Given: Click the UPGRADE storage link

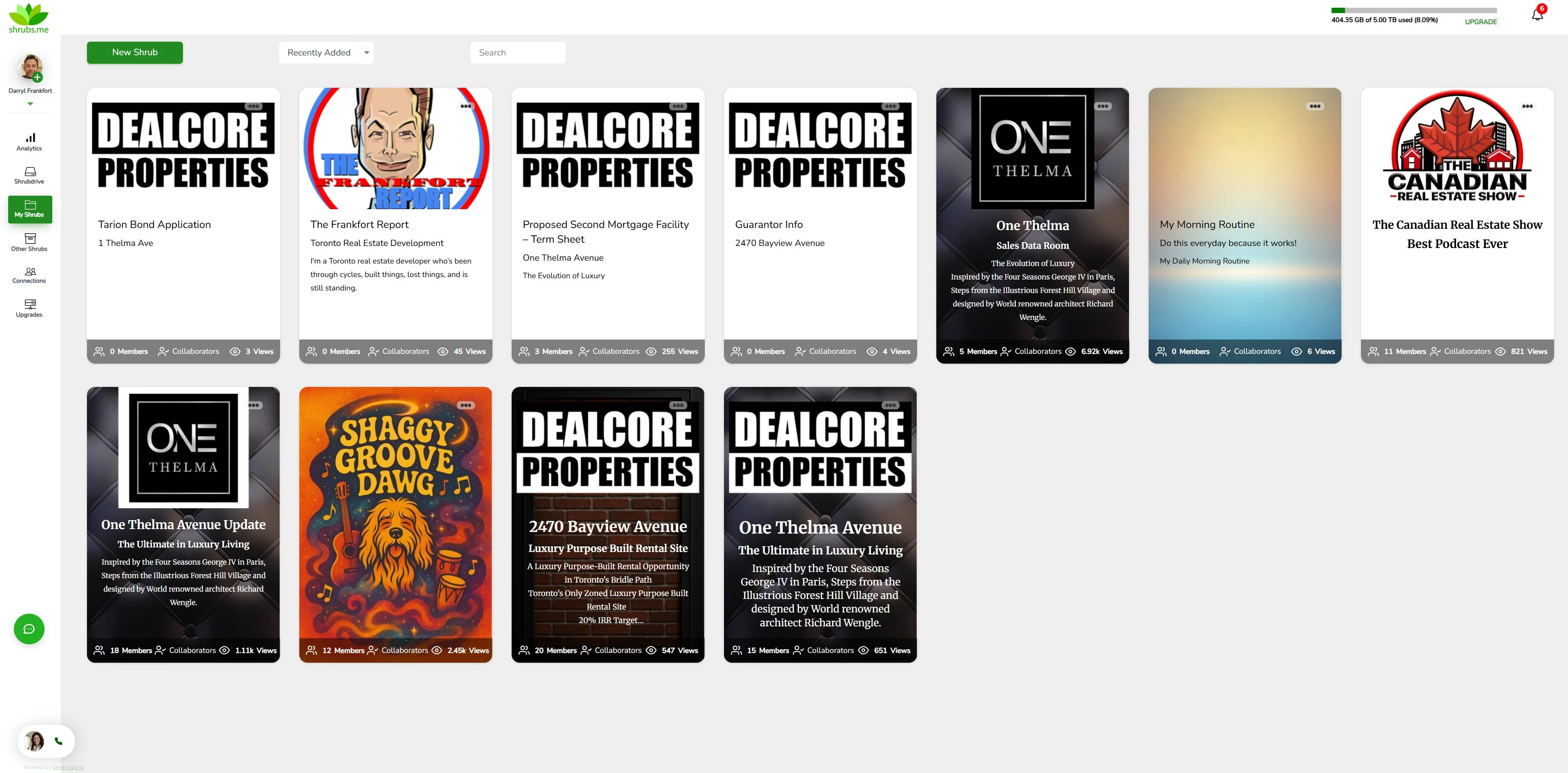Looking at the screenshot, I should click(x=1481, y=22).
